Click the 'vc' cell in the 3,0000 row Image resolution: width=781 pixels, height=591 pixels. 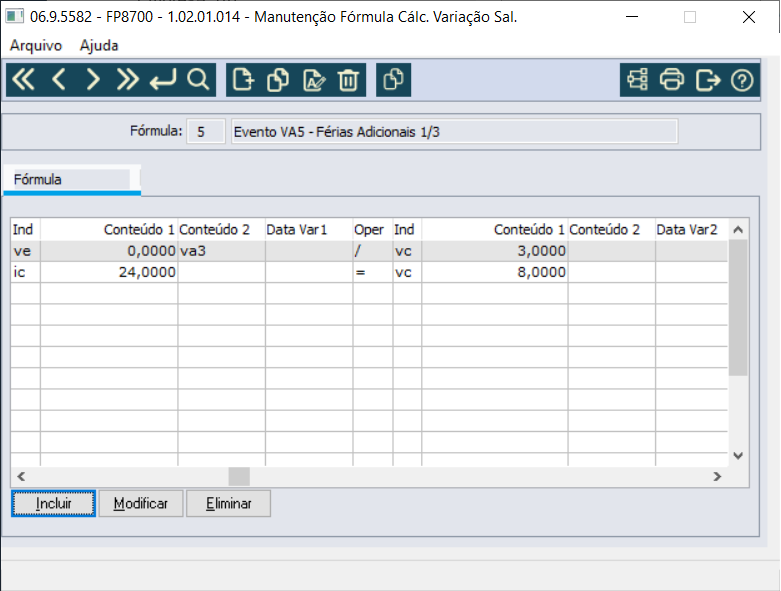407,251
